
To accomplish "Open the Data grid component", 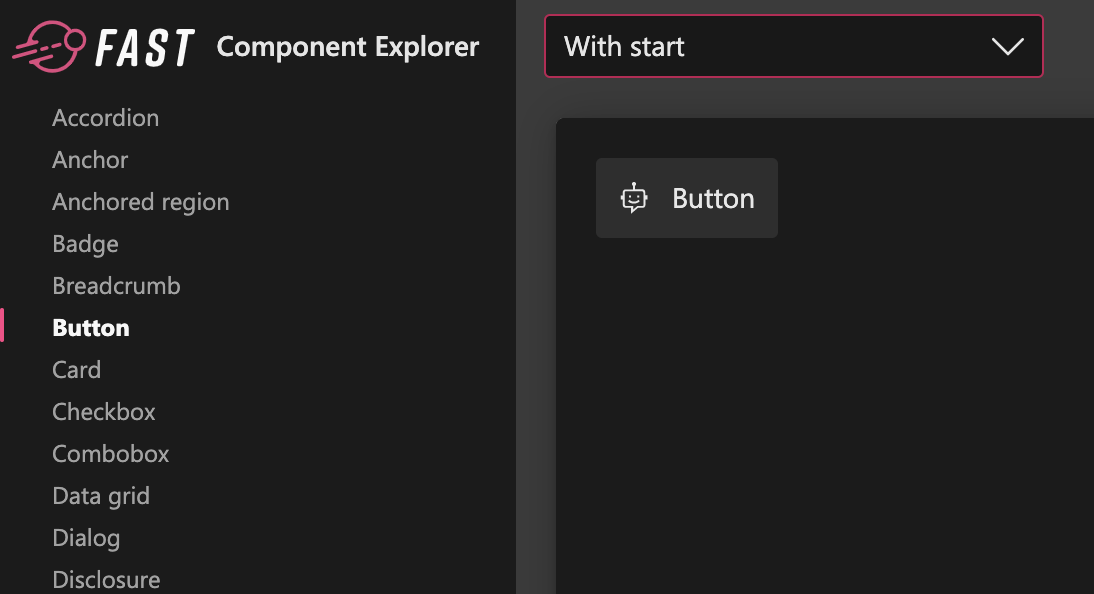I will [x=100, y=495].
